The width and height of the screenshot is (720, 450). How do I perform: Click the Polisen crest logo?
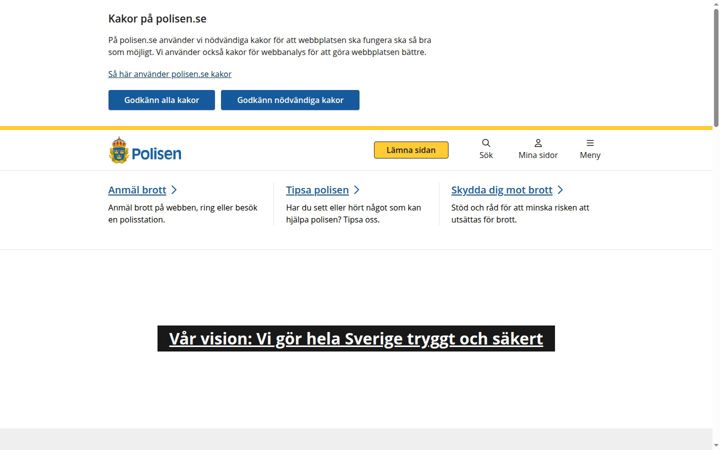click(119, 150)
